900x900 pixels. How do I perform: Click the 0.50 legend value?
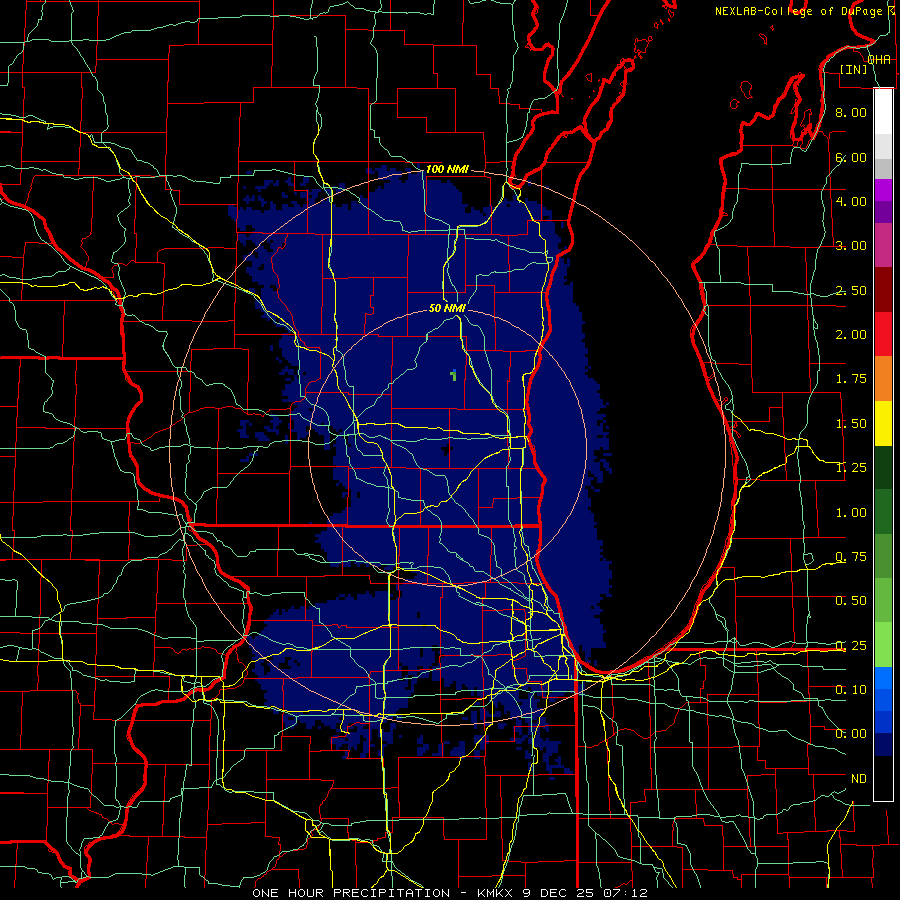point(851,601)
